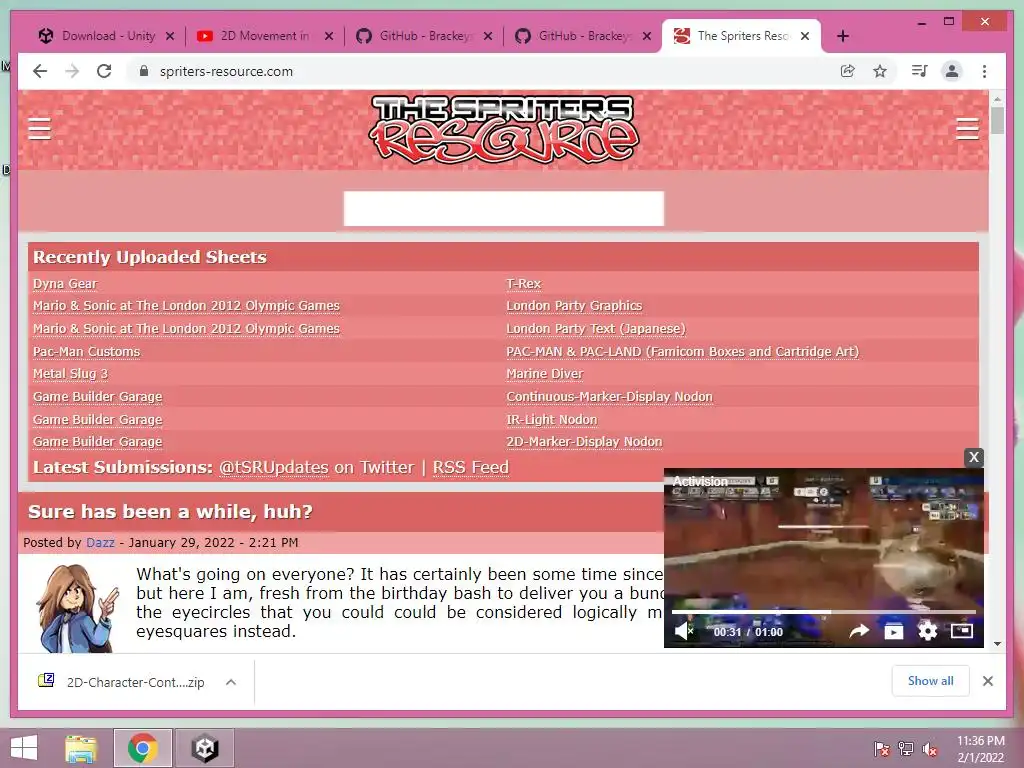Go back using the browser back arrow
This screenshot has width=1024, height=768.
40,71
